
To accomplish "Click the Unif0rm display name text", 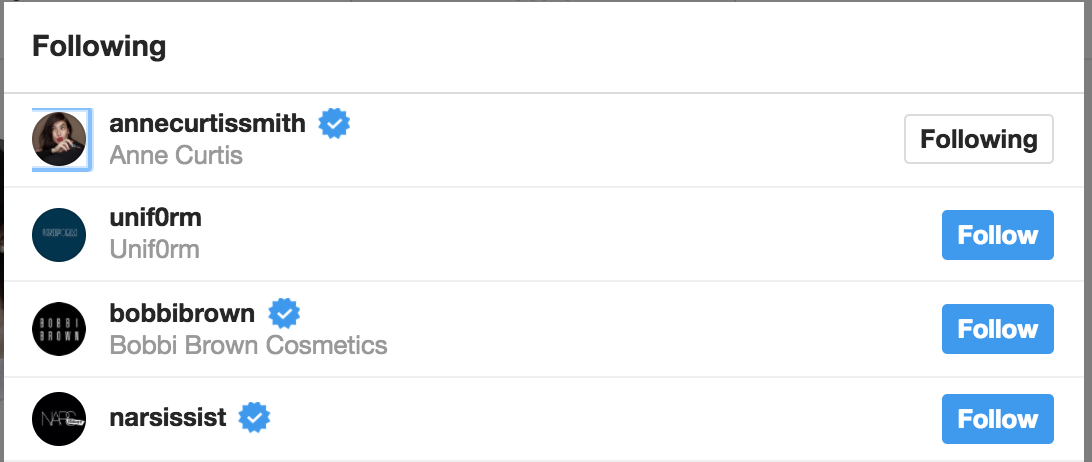I will tap(154, 250).
